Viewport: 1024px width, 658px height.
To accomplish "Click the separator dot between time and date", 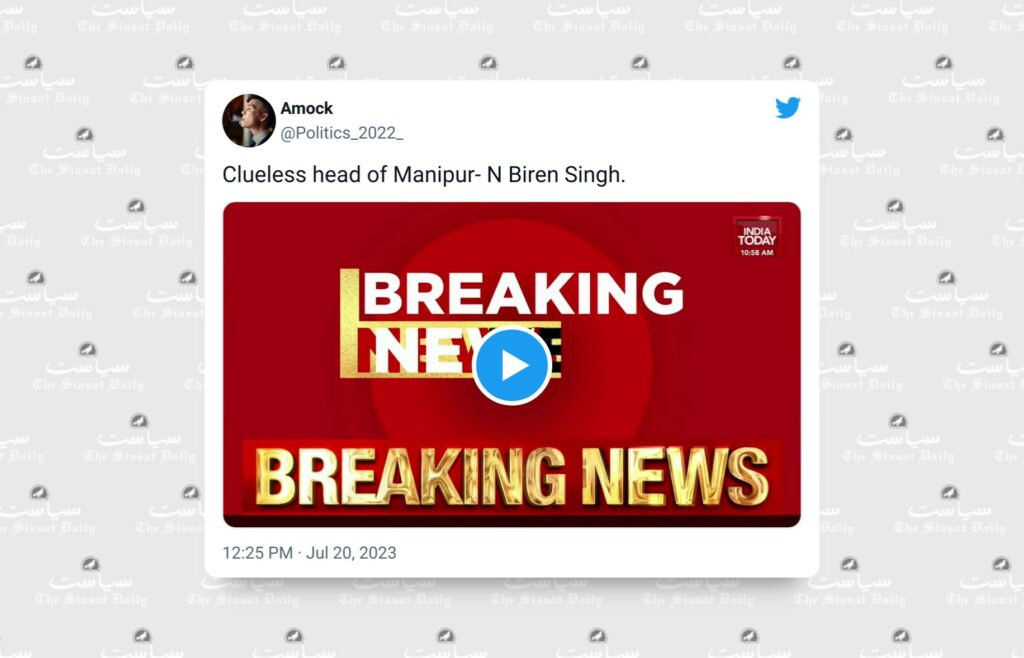I will (299, 553).
